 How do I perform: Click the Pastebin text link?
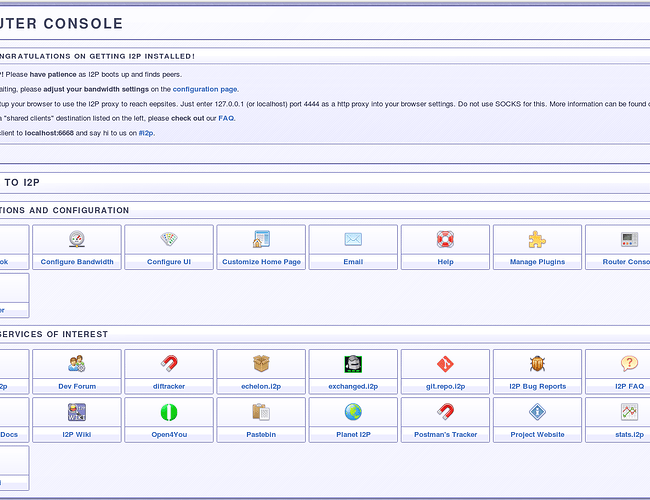(x=261, y=434)
